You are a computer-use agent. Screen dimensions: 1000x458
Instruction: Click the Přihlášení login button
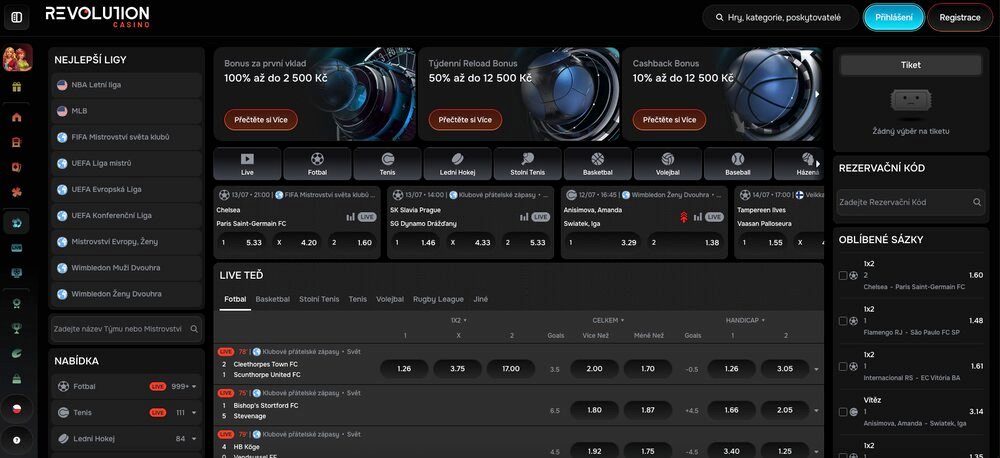pos(893,18)
